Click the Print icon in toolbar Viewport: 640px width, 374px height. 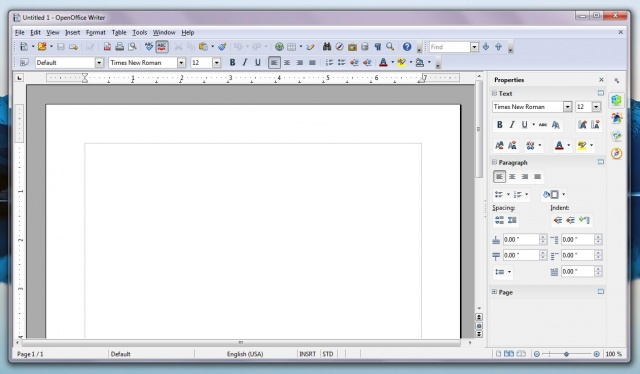[120, 47]
